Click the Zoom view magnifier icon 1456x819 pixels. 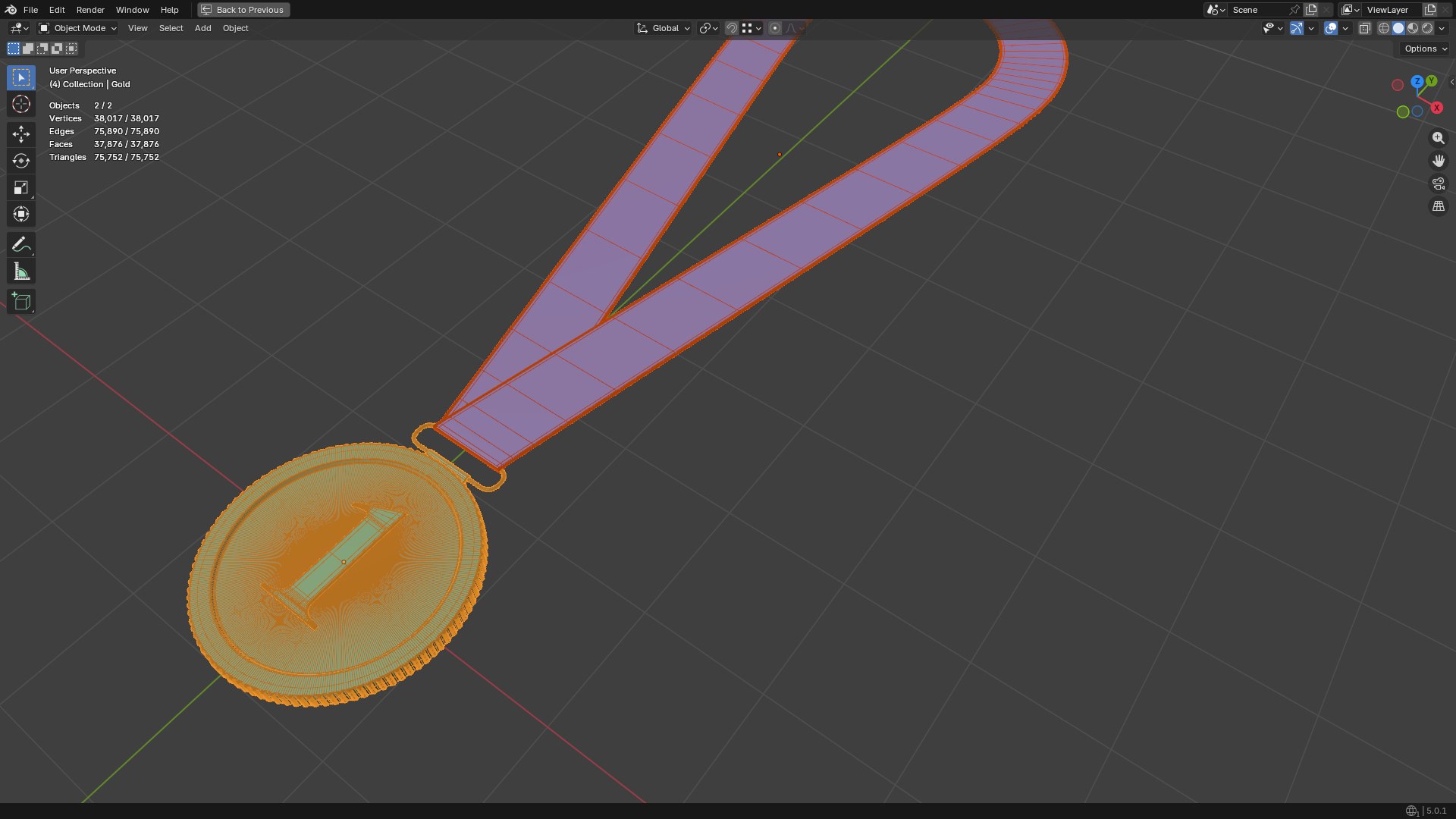pos(1438,138)
